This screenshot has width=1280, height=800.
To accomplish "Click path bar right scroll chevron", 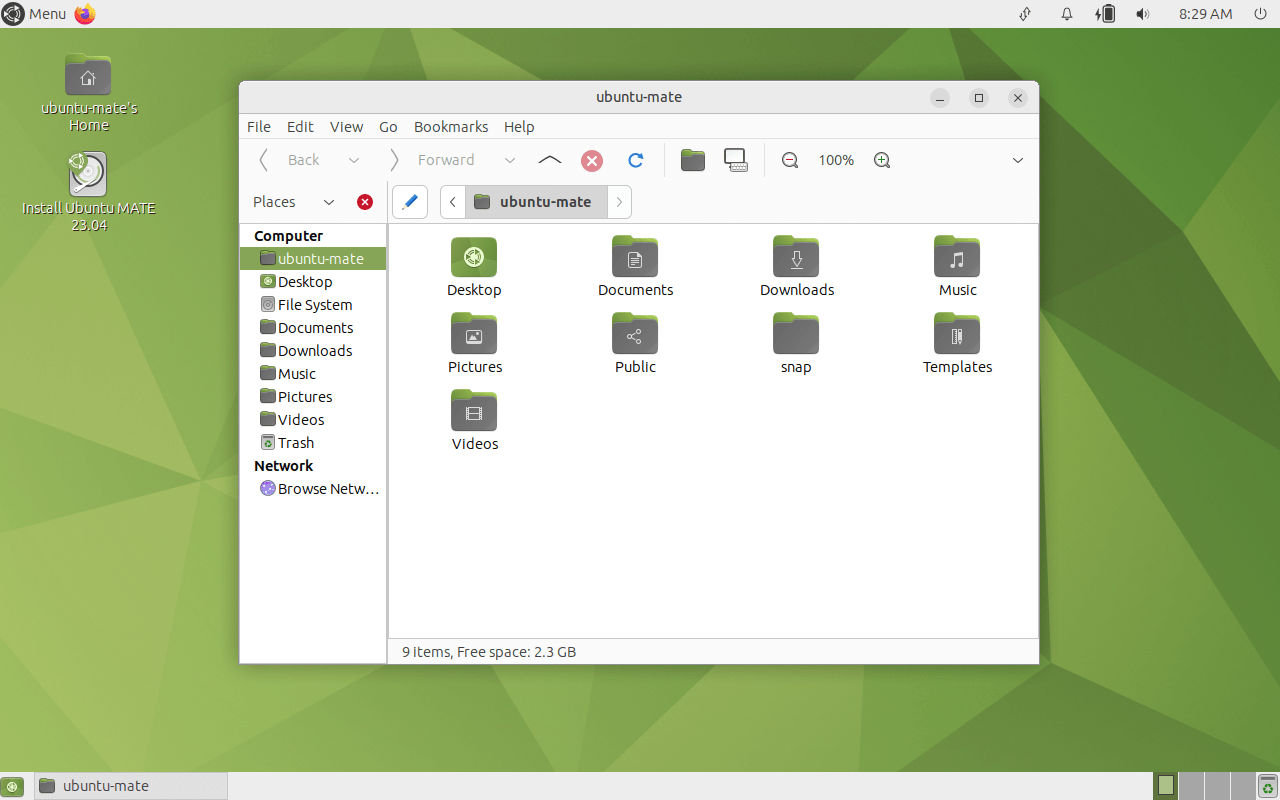I will tap(619, 202).
